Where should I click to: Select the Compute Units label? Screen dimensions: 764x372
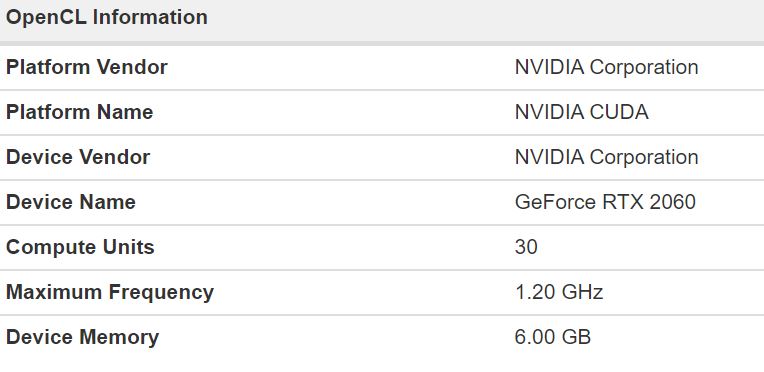click(x=80, y=247)
